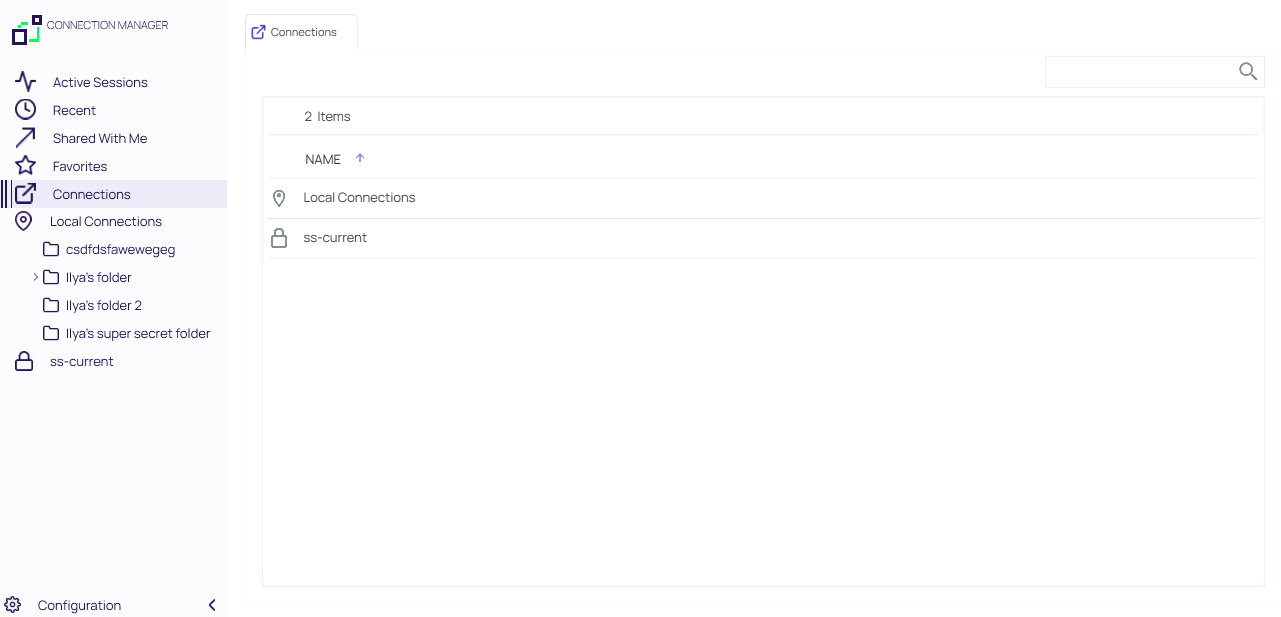1281x617 pixels.
Task: Select the csdfdsfawewegeg folder
Action: pyautogui.click(x=120, y=250)
